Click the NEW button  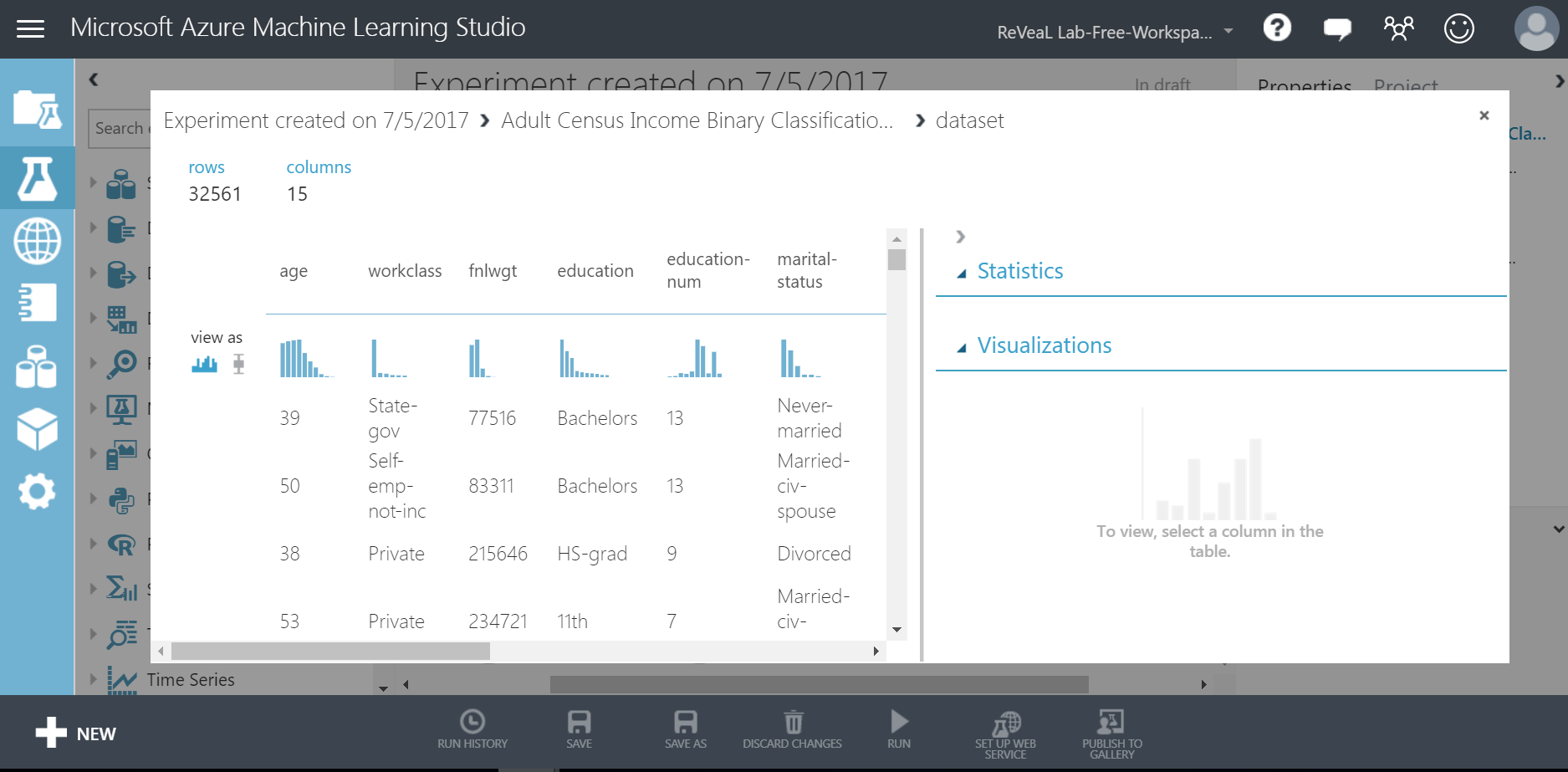76,734
